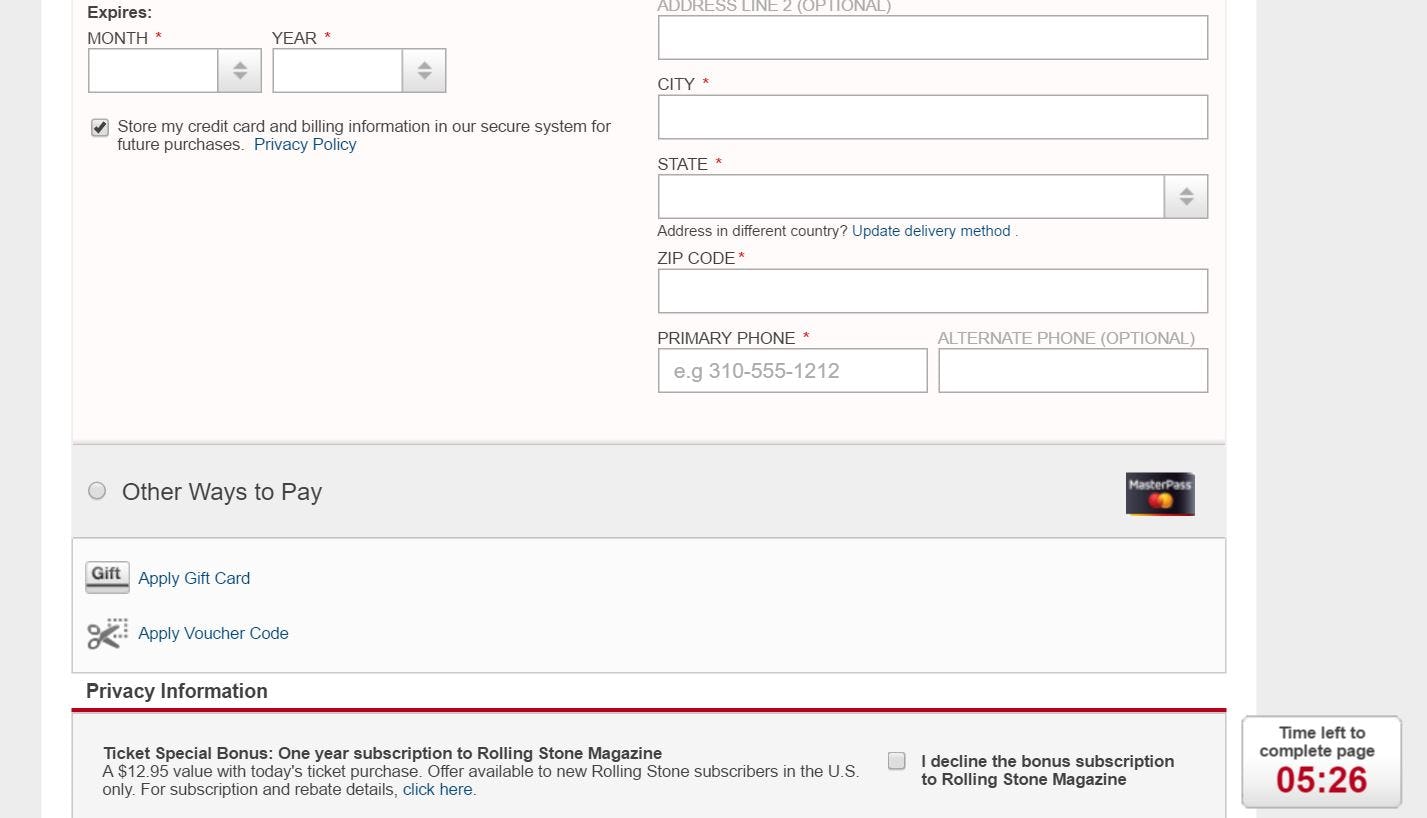1427x818 pixels.
Task: Expand the State dropdown list
Action: point(931,197)
